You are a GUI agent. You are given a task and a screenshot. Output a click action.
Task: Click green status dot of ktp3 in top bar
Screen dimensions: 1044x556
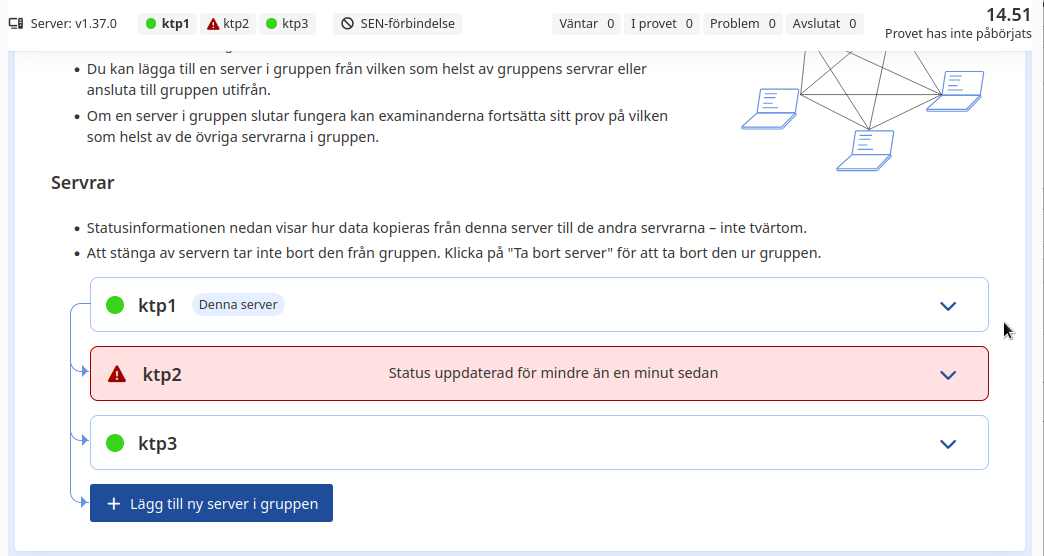271,24
